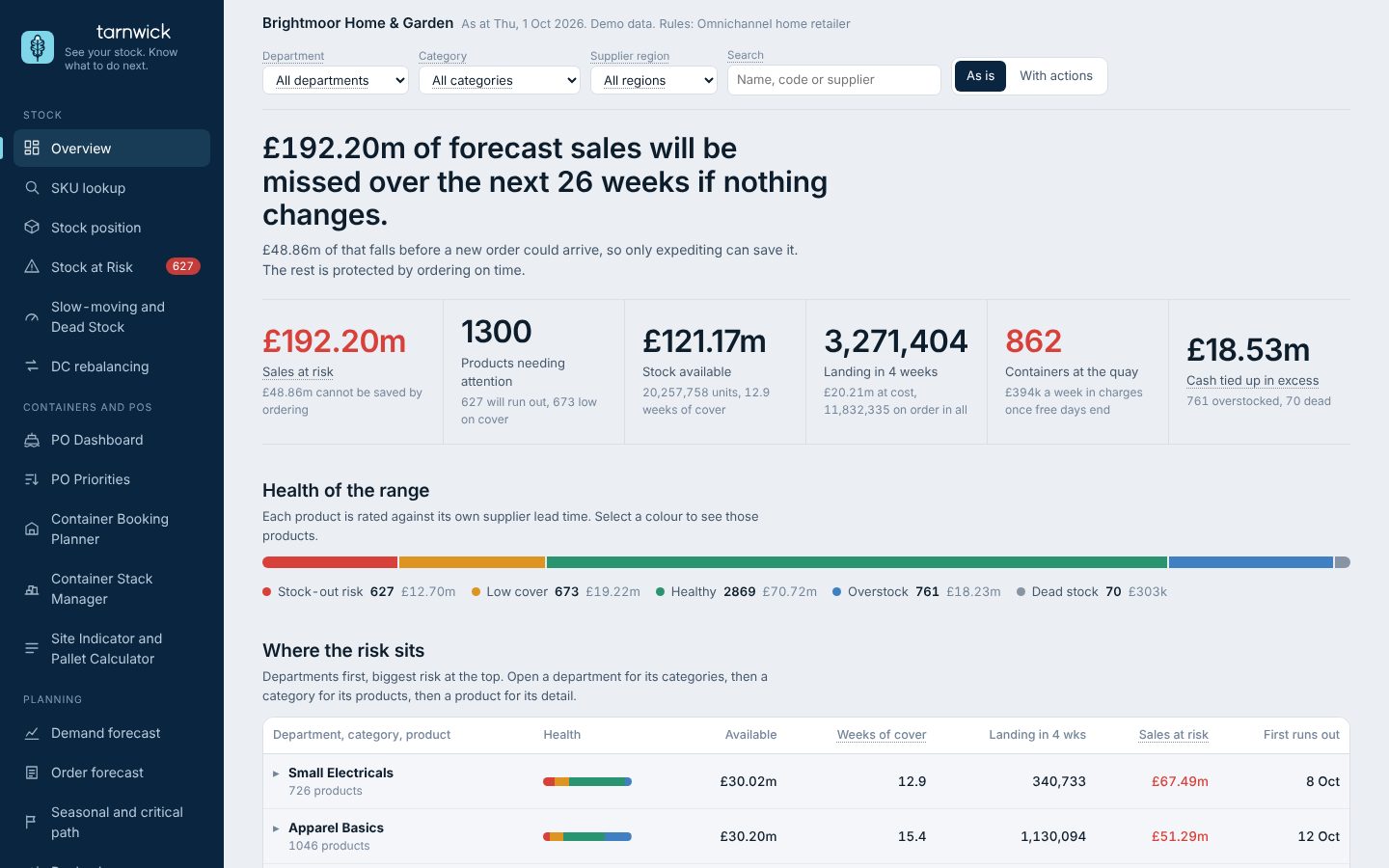Click the Dead stock legend entry
This screenshot has width=1389, height=868.
pos(1092,591)
